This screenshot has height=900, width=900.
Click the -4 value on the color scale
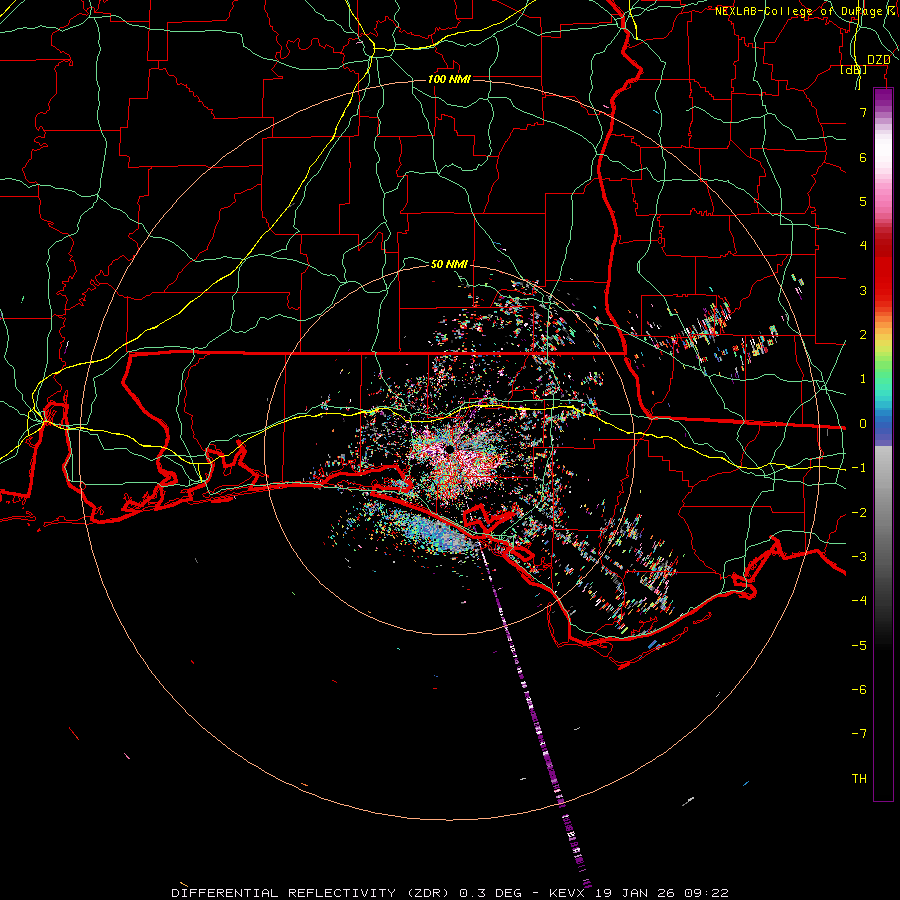tap(859, 600)
